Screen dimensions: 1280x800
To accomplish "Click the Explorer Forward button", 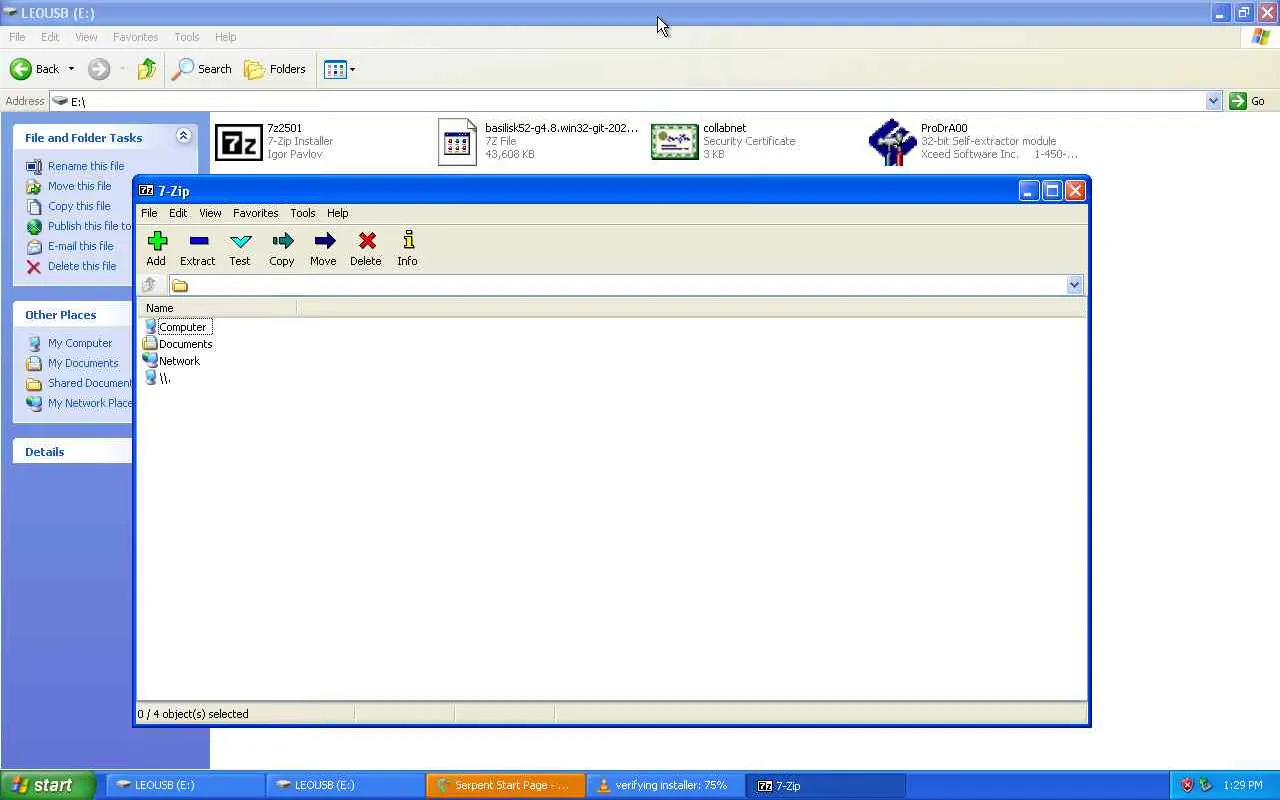I will 99,69.
